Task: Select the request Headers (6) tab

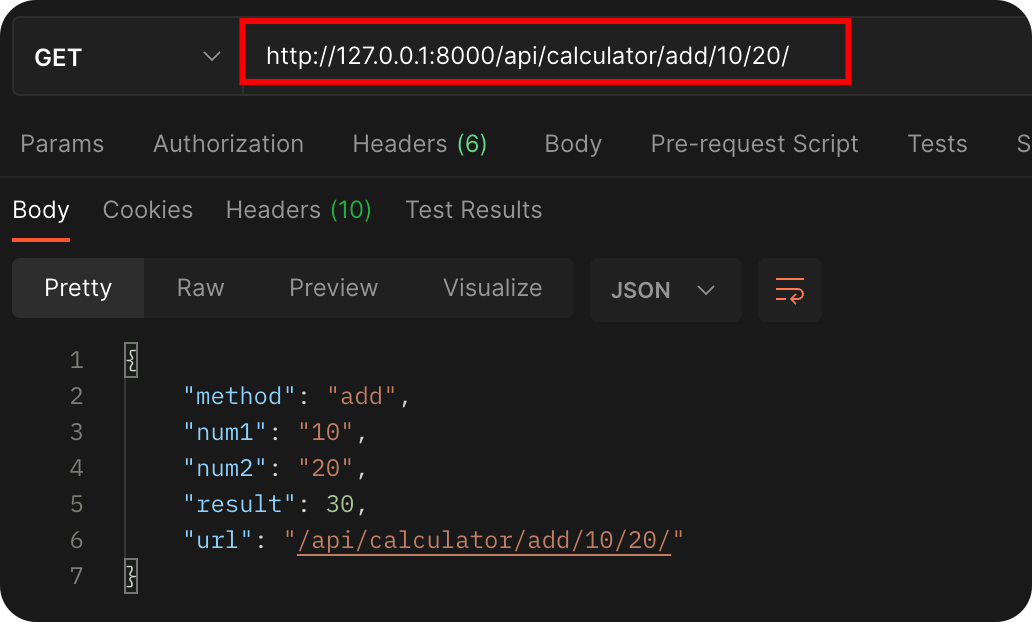Action: pos(419,144)
